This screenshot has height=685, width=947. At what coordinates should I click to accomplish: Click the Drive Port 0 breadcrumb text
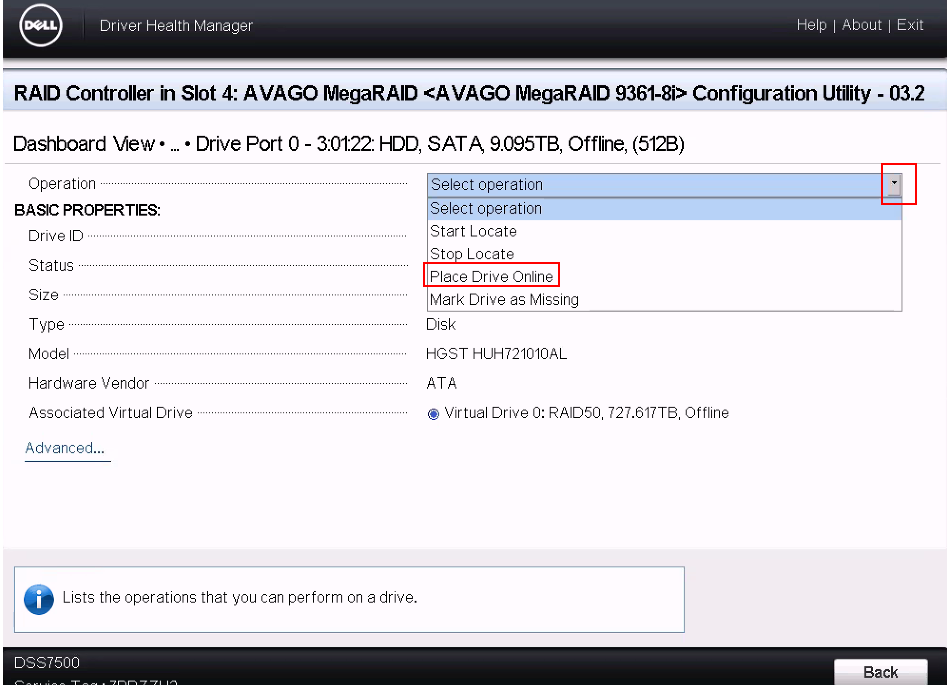point(440,144)
